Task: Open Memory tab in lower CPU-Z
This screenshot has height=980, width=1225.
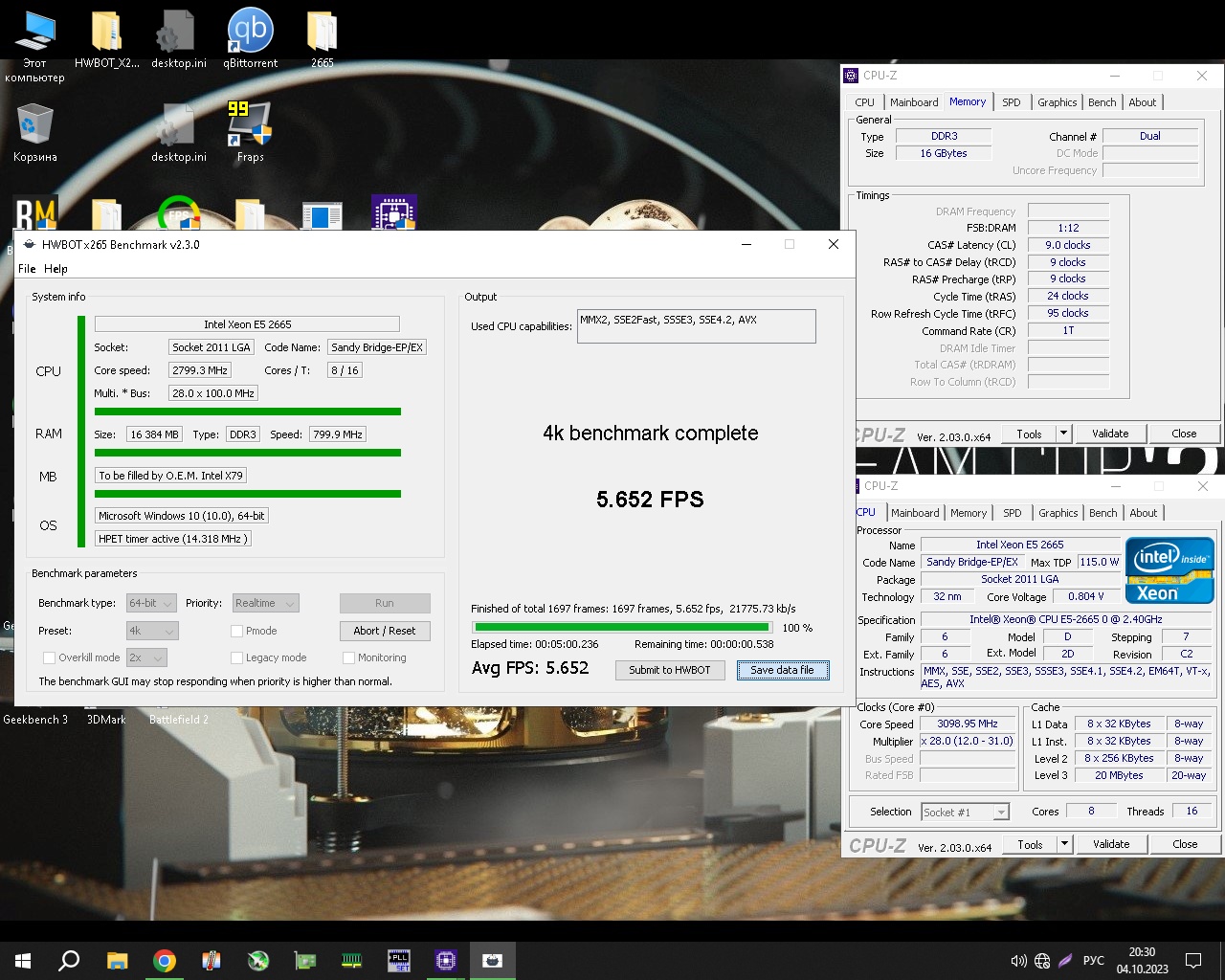Action: [969, 513]
